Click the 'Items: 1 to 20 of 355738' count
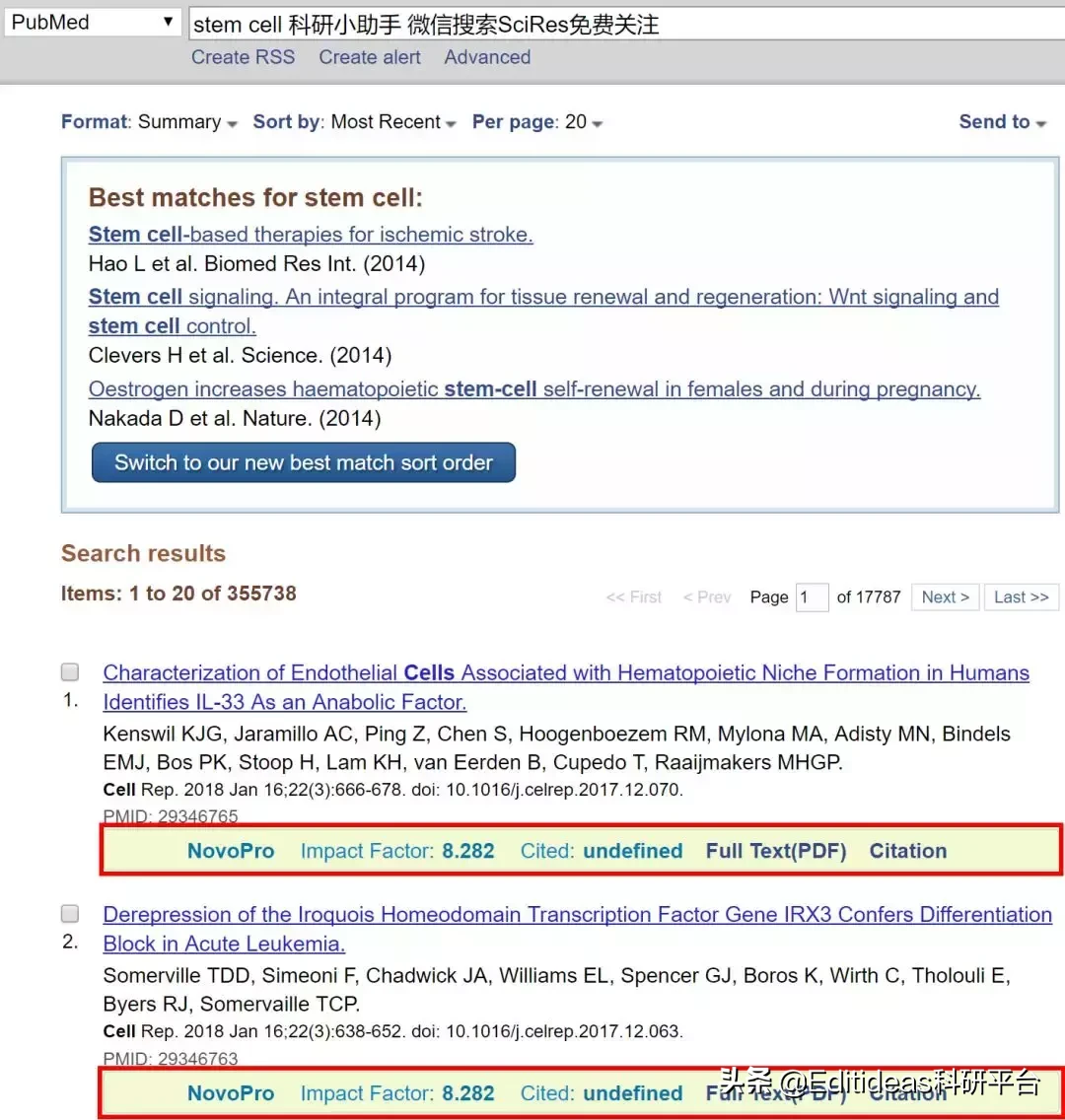This screenshot has height=1120, width=1065. pyautogui.click(x=178, y=594)
